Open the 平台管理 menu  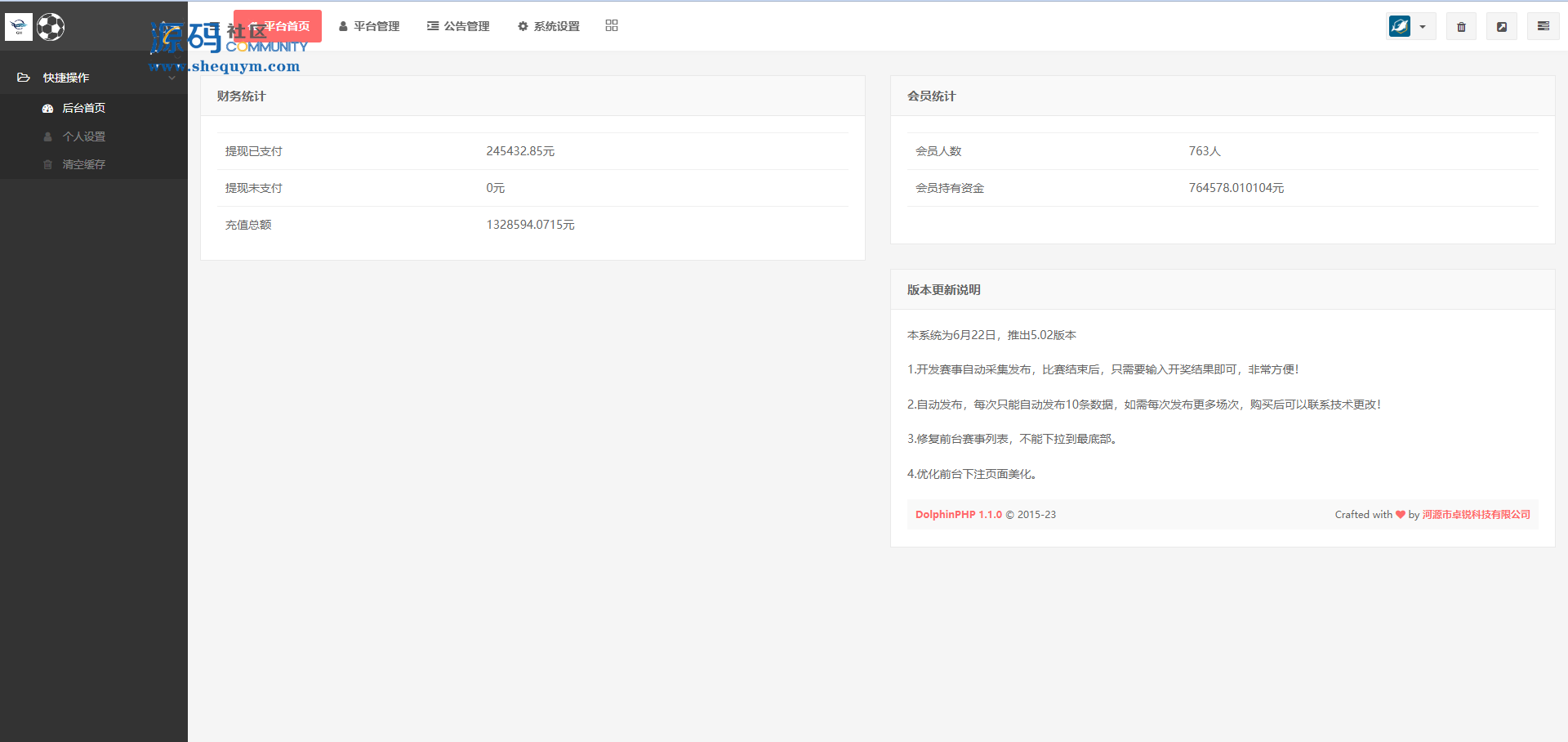[369, 26]
